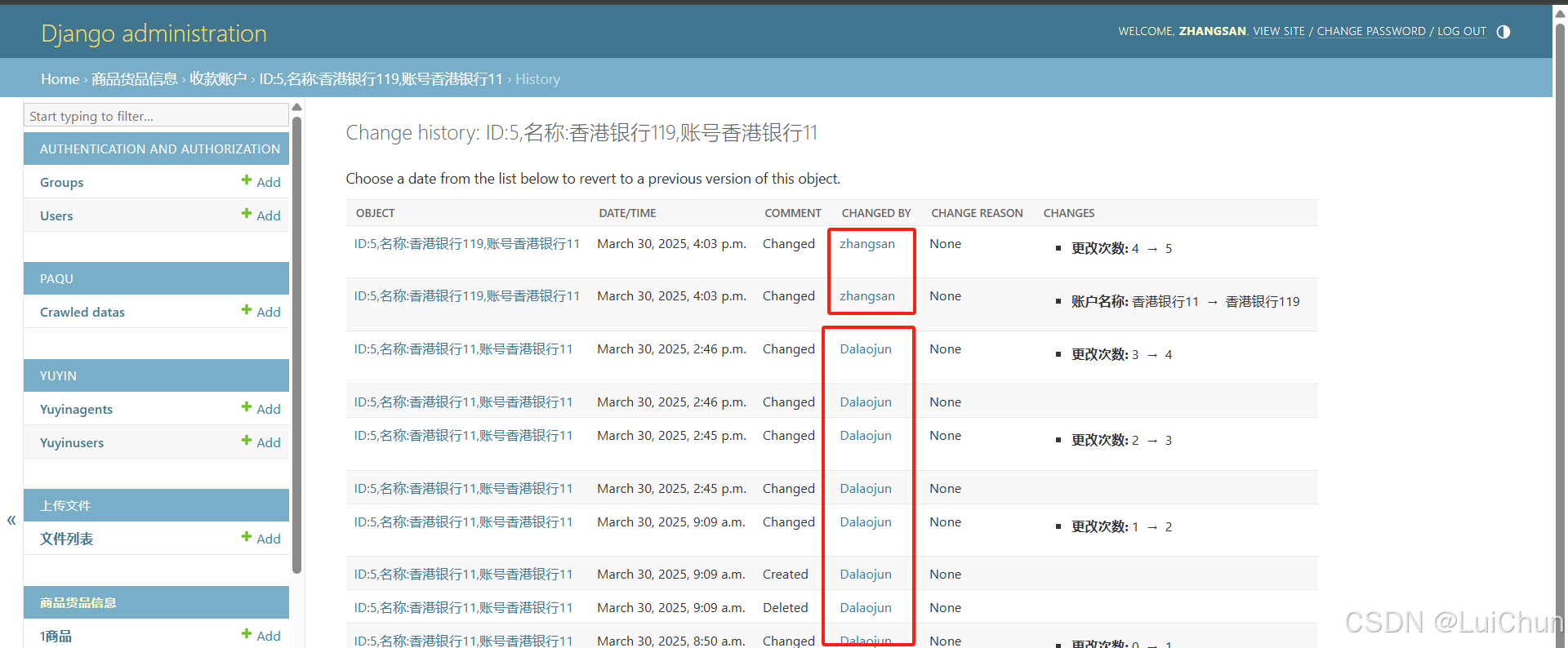Click the DATE/TIME column header
1568x648 pixels.
click(x=627, y=213)
